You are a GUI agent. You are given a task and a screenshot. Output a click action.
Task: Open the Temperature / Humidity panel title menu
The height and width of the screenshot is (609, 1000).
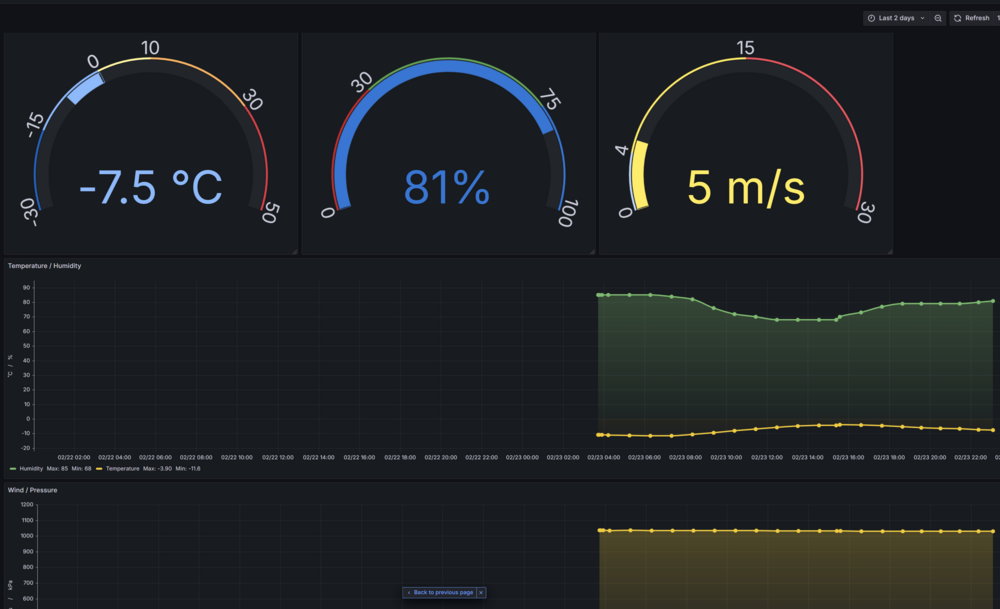[x=45, y=266]
